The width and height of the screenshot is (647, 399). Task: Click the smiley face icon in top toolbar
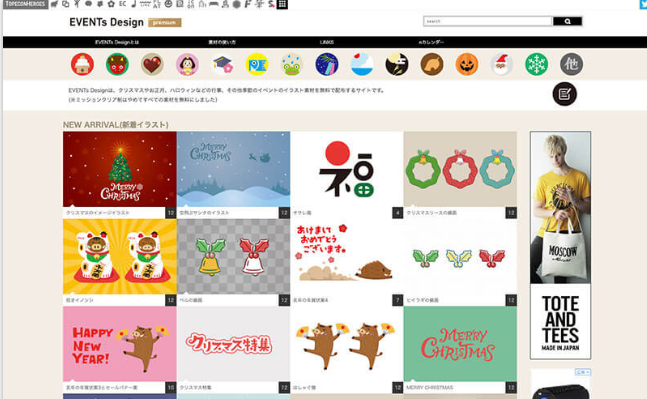[168, 4]
